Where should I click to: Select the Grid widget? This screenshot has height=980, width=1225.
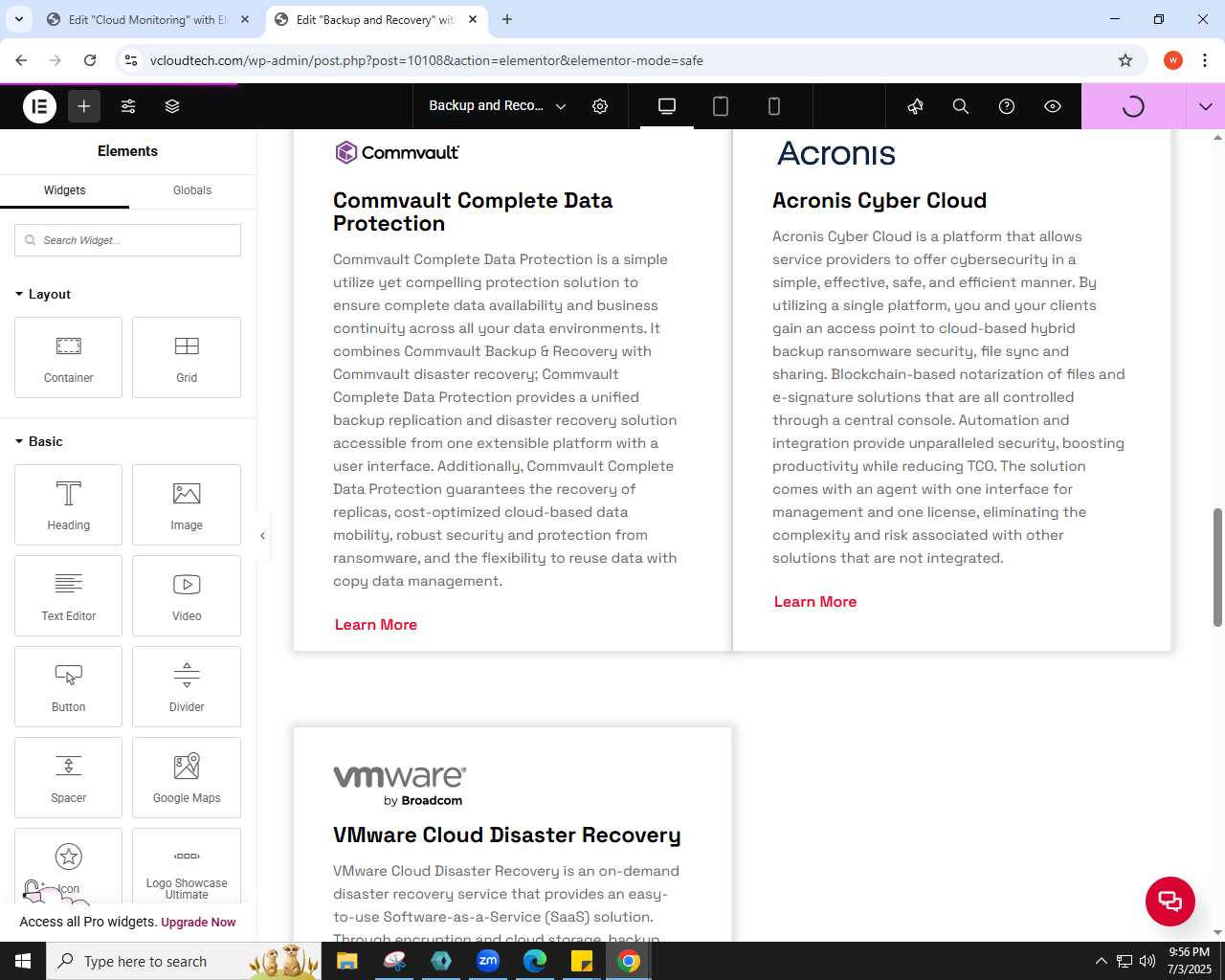(187, 357)
